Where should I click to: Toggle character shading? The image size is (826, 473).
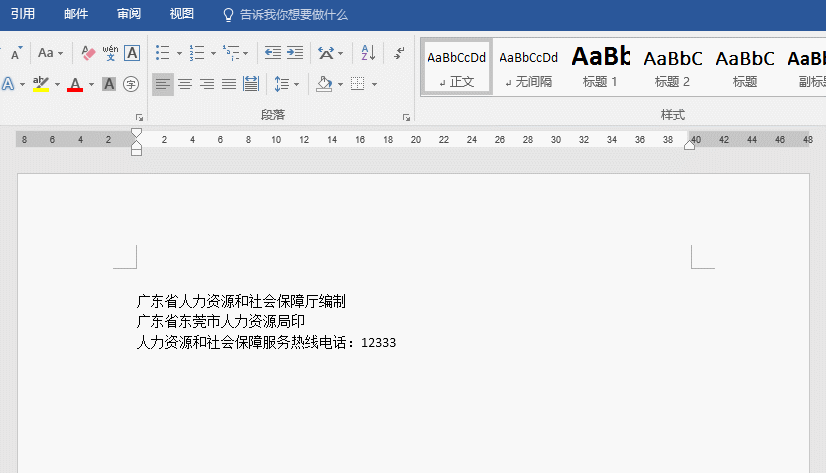click(x=109, y=84)
